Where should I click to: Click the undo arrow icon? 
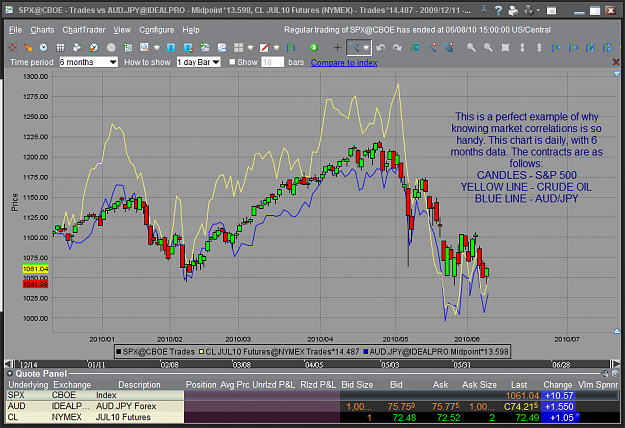coord(381,47)
